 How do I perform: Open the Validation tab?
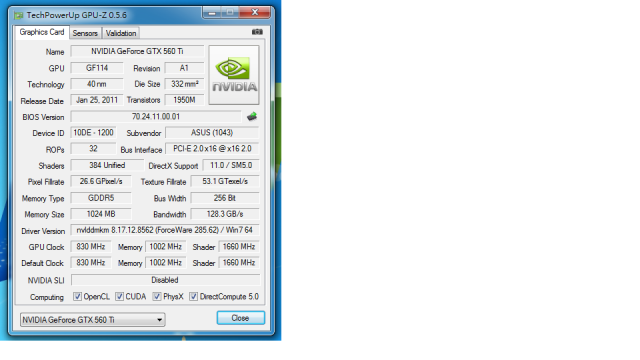(121, 33)
